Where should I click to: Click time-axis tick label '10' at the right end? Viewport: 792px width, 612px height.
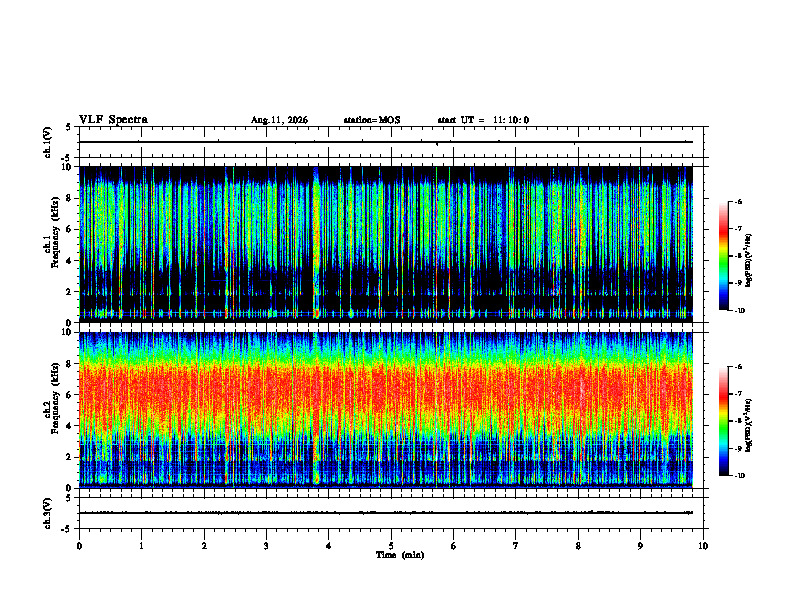click(x=703, y=546)
